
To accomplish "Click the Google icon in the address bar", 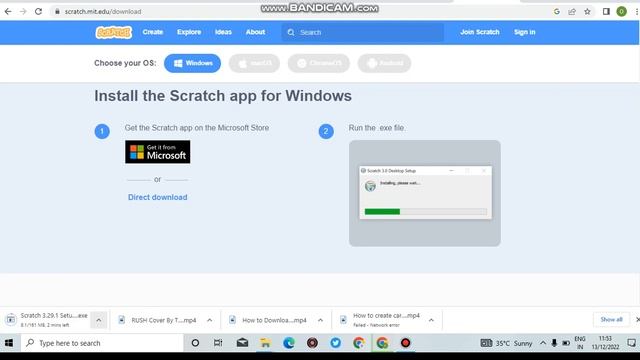I will point(557,11).
